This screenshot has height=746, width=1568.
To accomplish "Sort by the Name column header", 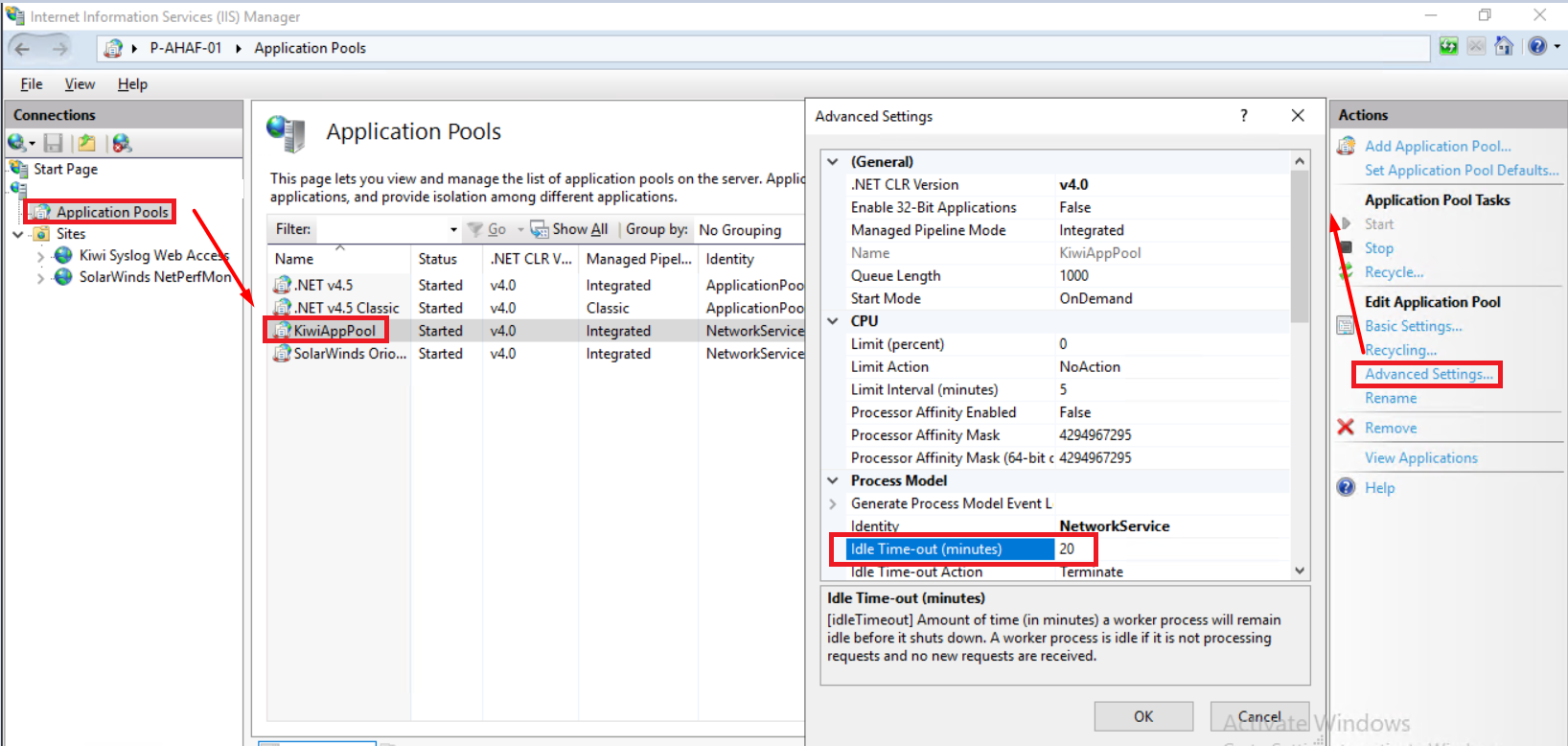I will coord(339,259).
